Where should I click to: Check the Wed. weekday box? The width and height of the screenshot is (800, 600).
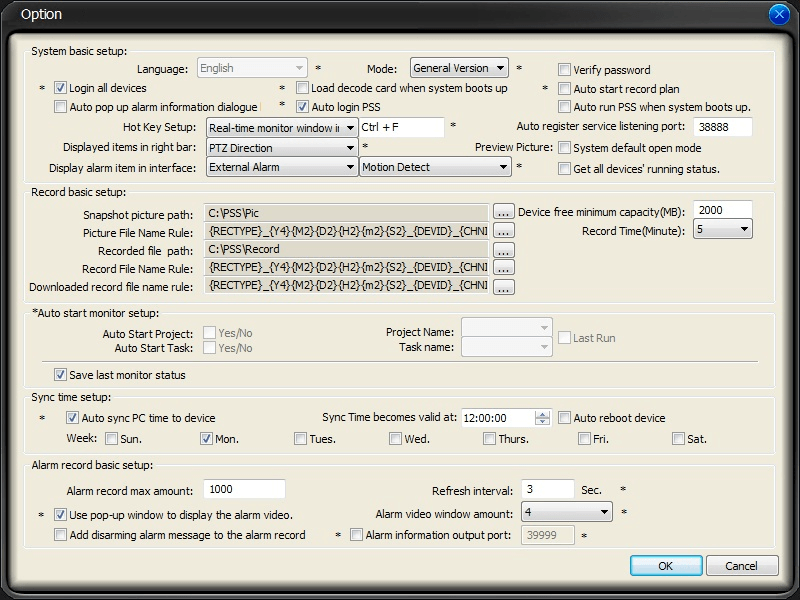pyautogui.click(x=396, y=439)
